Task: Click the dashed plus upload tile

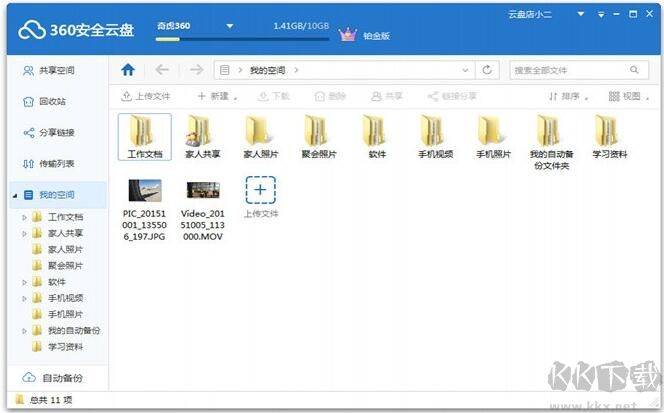Action: click(260, 190)
